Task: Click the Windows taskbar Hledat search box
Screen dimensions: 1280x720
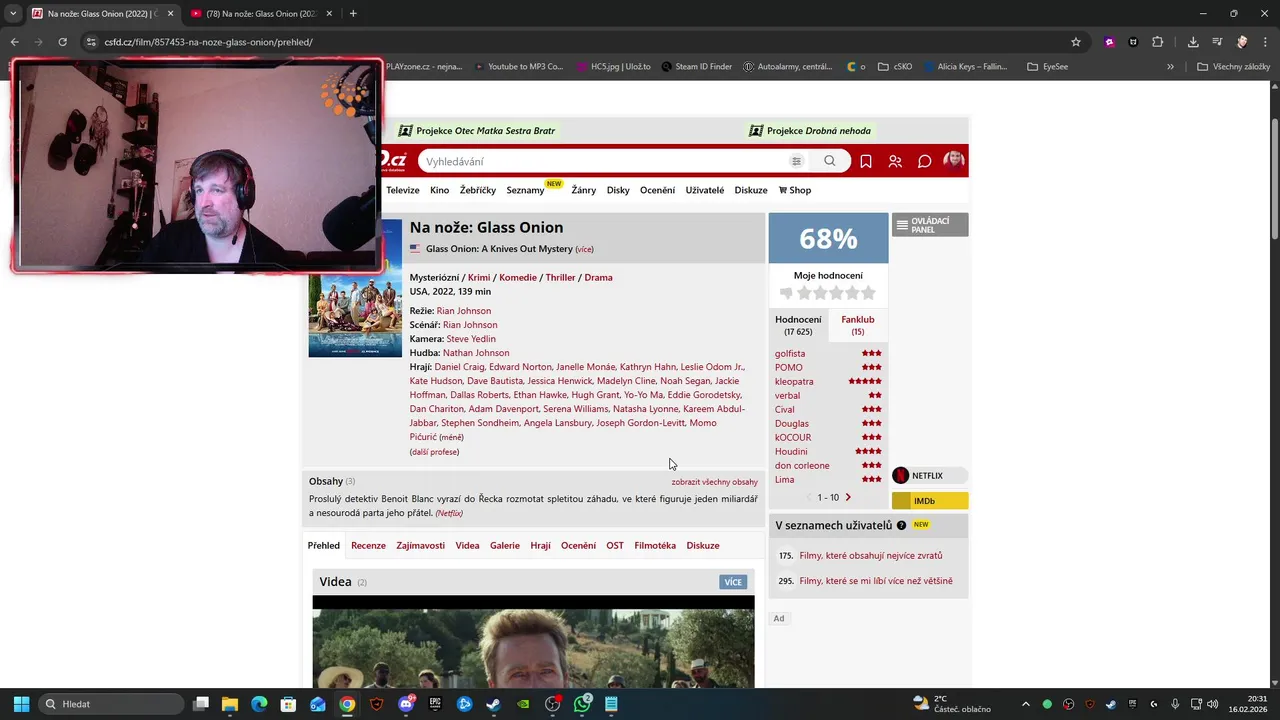Action: tap(110, 704)
